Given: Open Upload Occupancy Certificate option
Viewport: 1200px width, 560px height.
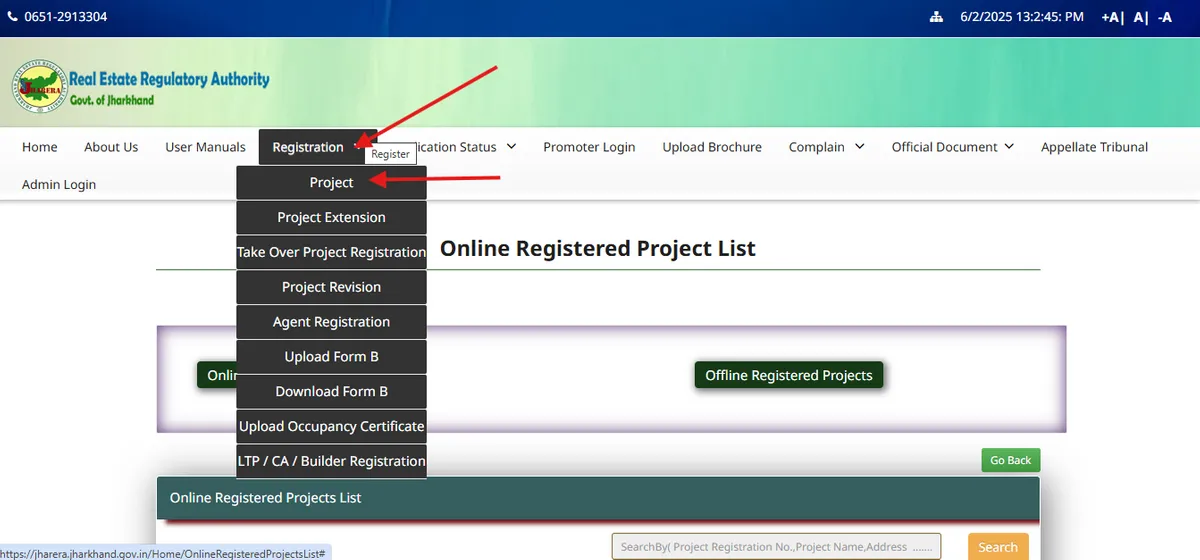Looking at the screenshot, I should 331,426.
